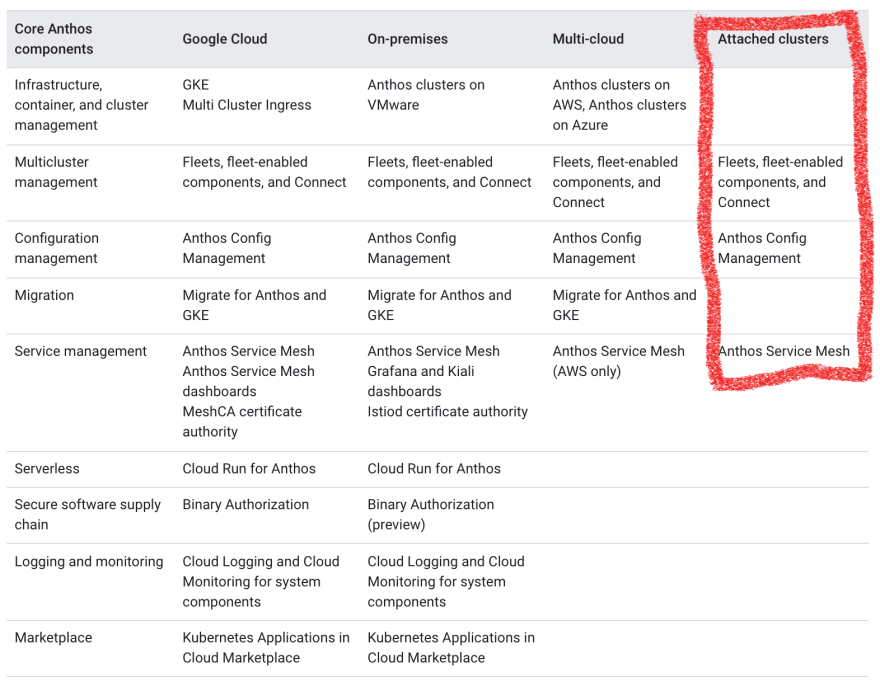
Task: Select Google Cloud 'Anthos Config Management' cell
Action: pos(227,248)
